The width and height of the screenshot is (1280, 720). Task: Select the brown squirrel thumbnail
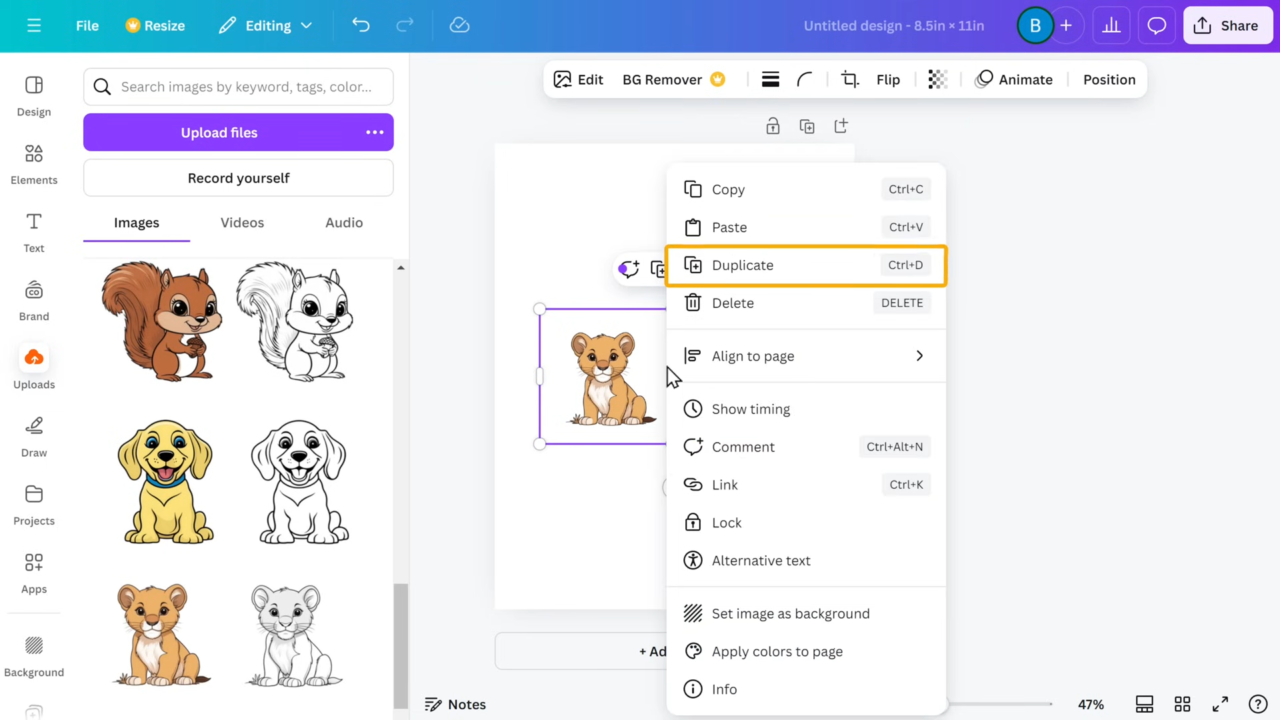(x=161, y=322)
